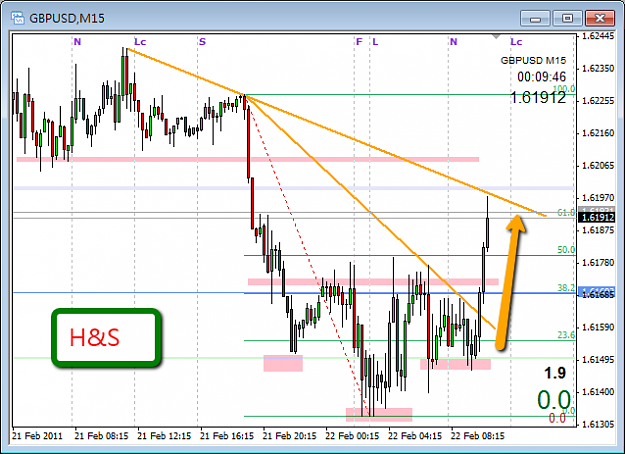625x454 pixels.
Task: Click the 1.9 spread value label
Action: point(555,373)
